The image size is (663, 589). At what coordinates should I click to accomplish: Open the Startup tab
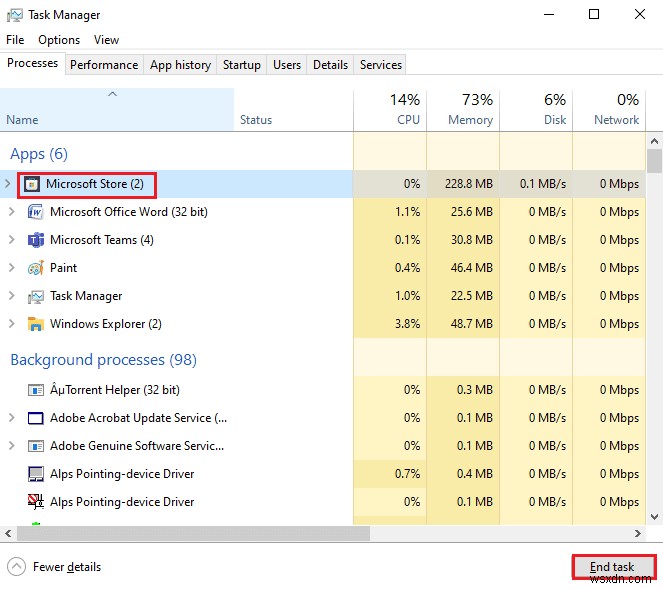pyautogui.click(x=241, y=65)
